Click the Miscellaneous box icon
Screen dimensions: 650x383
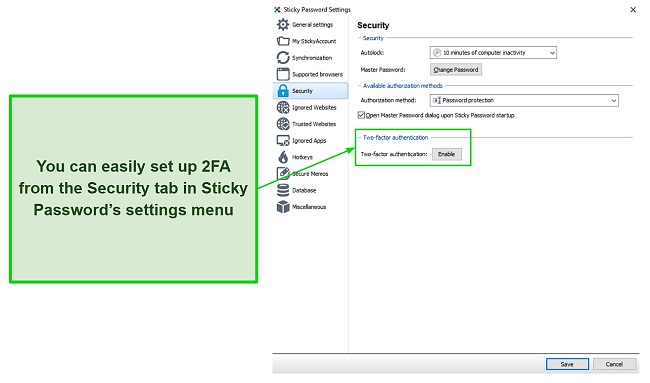pyautogui.click(x=283, y=206)
